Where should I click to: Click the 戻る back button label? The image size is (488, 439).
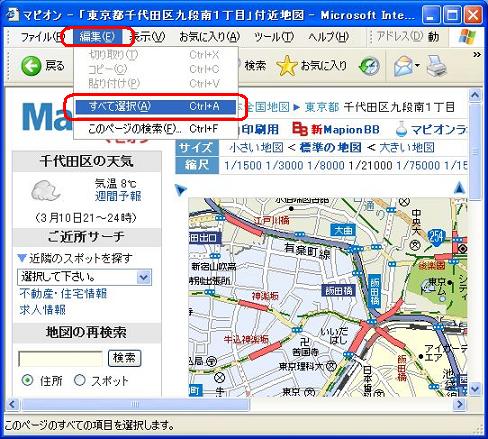pyautogui.click(x=55, y=66)
